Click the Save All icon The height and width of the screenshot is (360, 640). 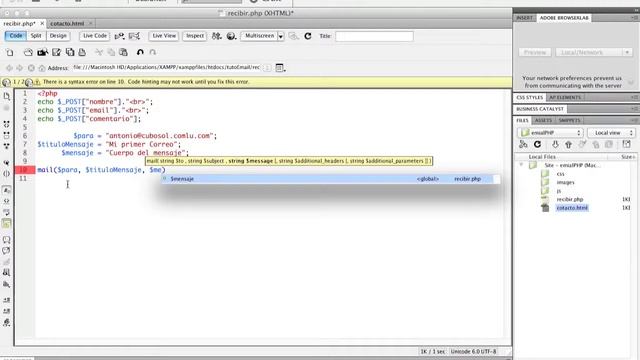70,52
